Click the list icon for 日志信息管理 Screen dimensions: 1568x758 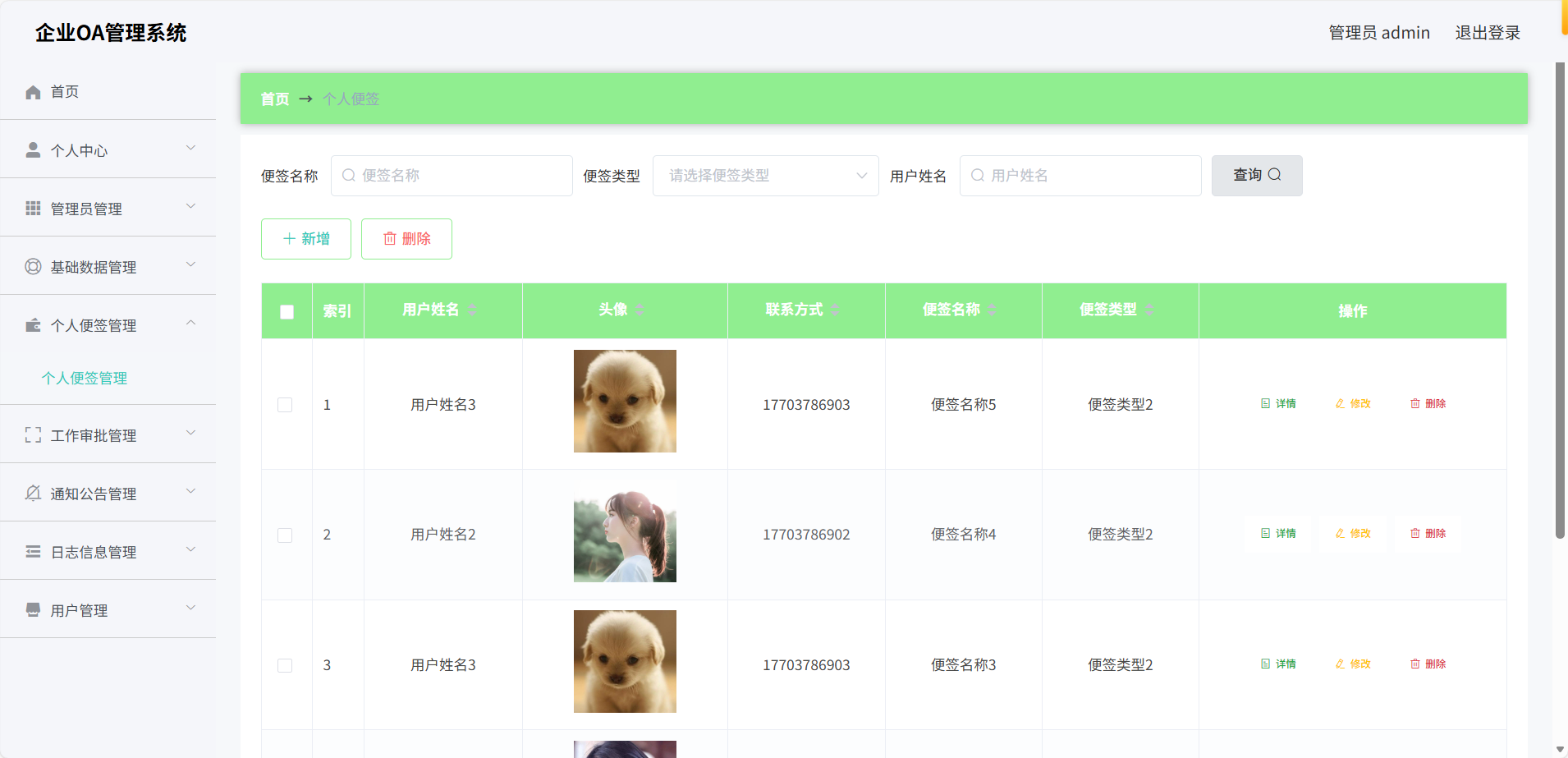[x=33, y=551]
